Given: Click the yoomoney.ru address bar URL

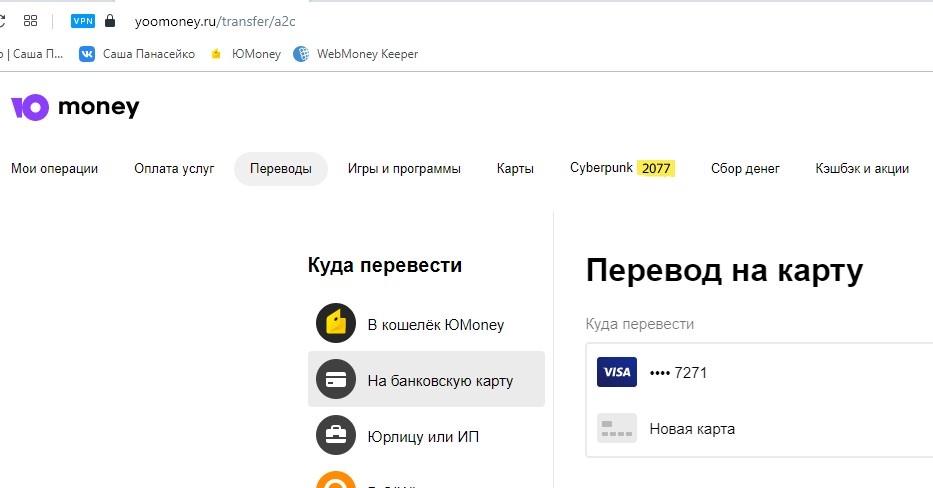Looking at the screenshot, I should pos(215,21).
